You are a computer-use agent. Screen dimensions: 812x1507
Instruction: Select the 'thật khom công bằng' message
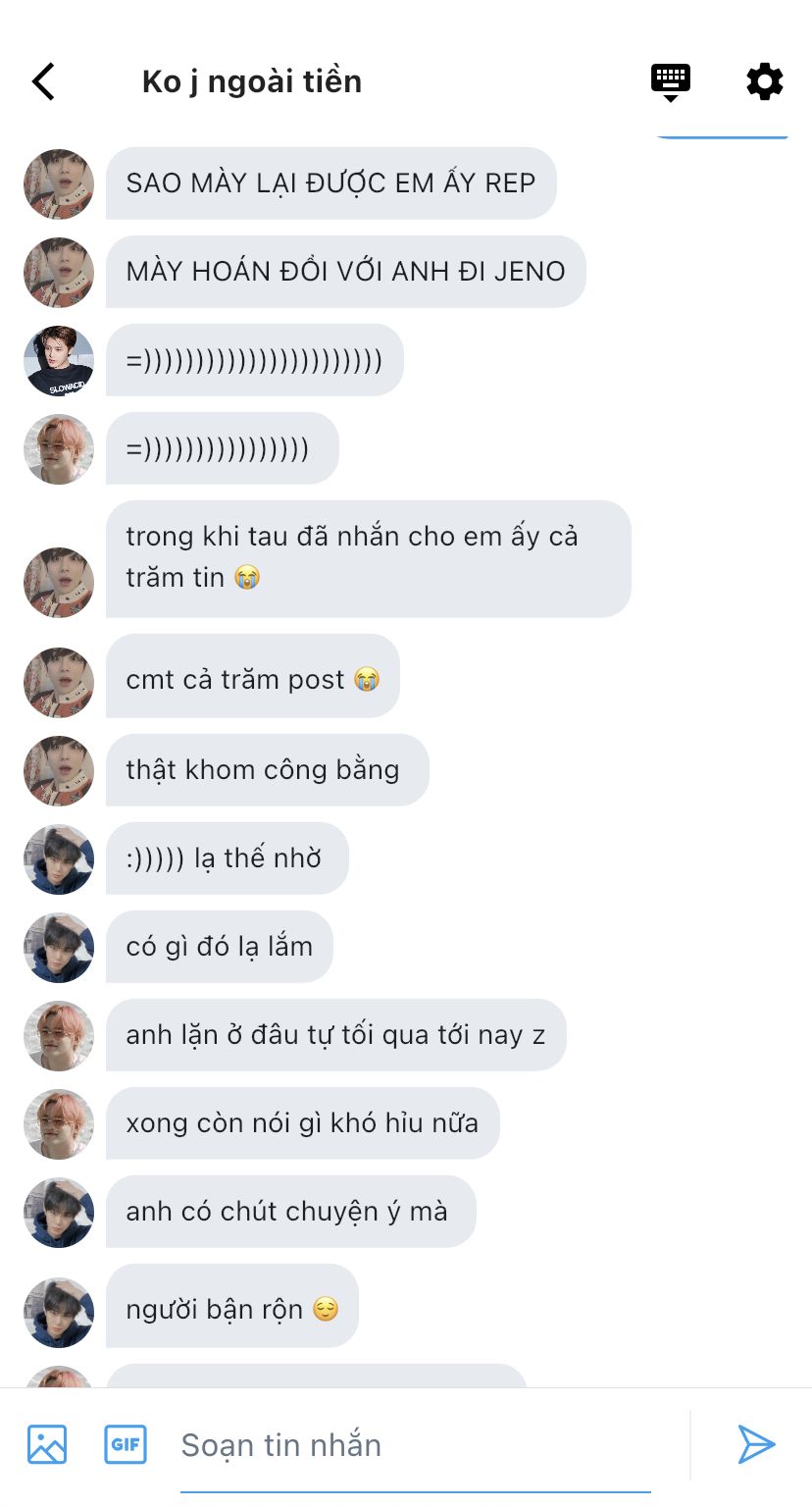click(268, 770)
